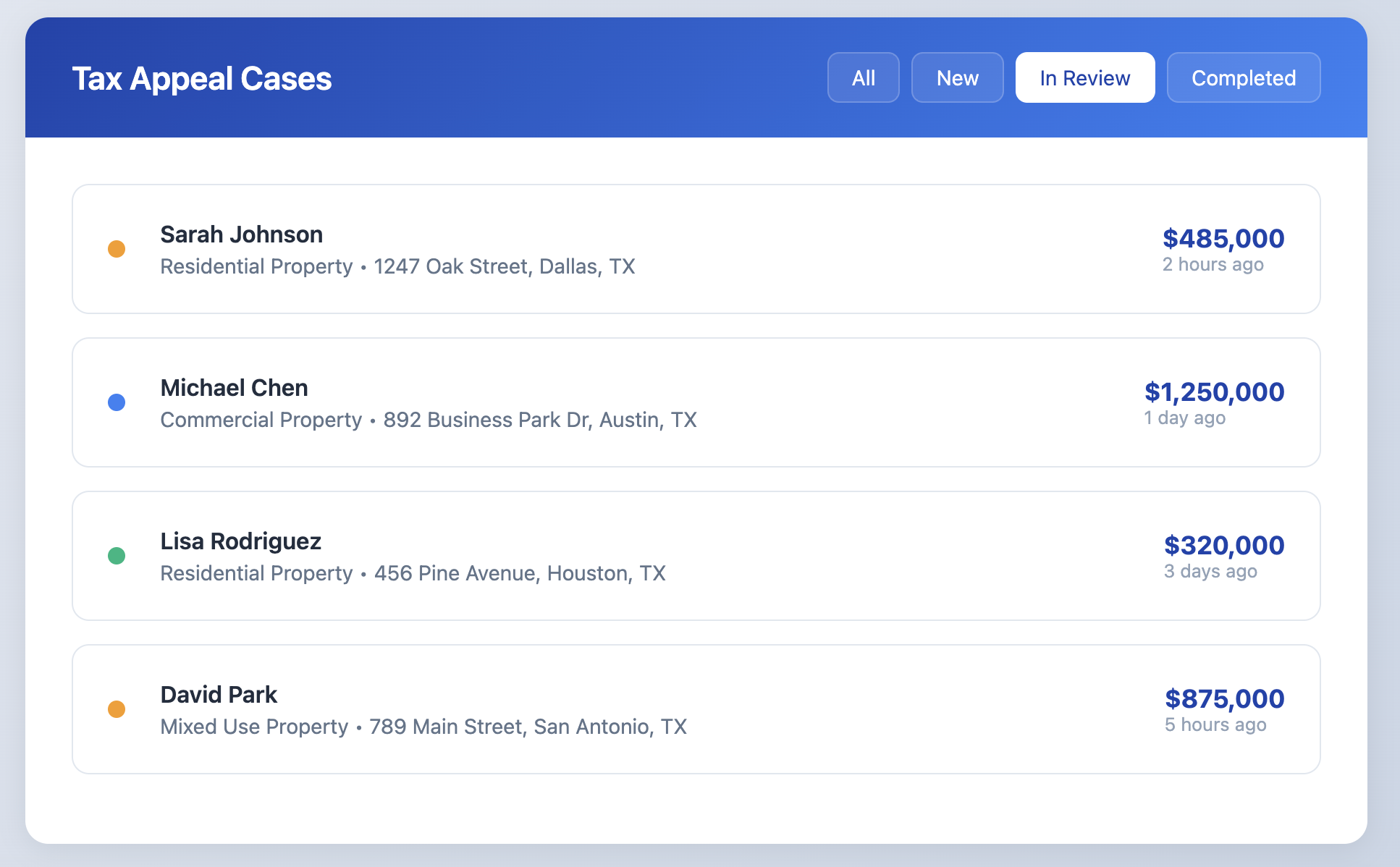This screenshot has width=1400, height=867.
Task: Click the orange status dot beside Sarah Johnson
Action: 117,248
